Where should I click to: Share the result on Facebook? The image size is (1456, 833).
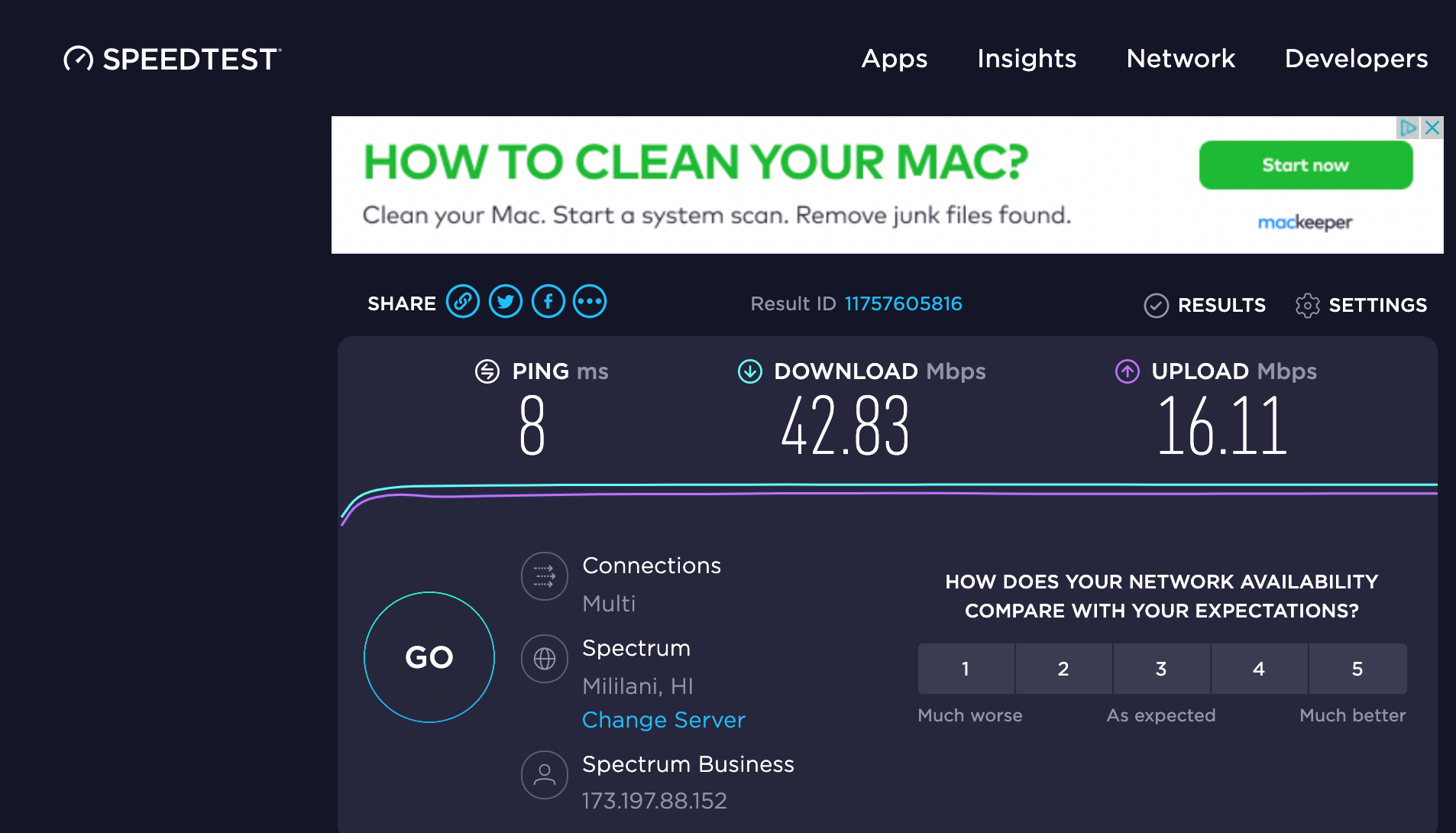[x=548, y=301]
